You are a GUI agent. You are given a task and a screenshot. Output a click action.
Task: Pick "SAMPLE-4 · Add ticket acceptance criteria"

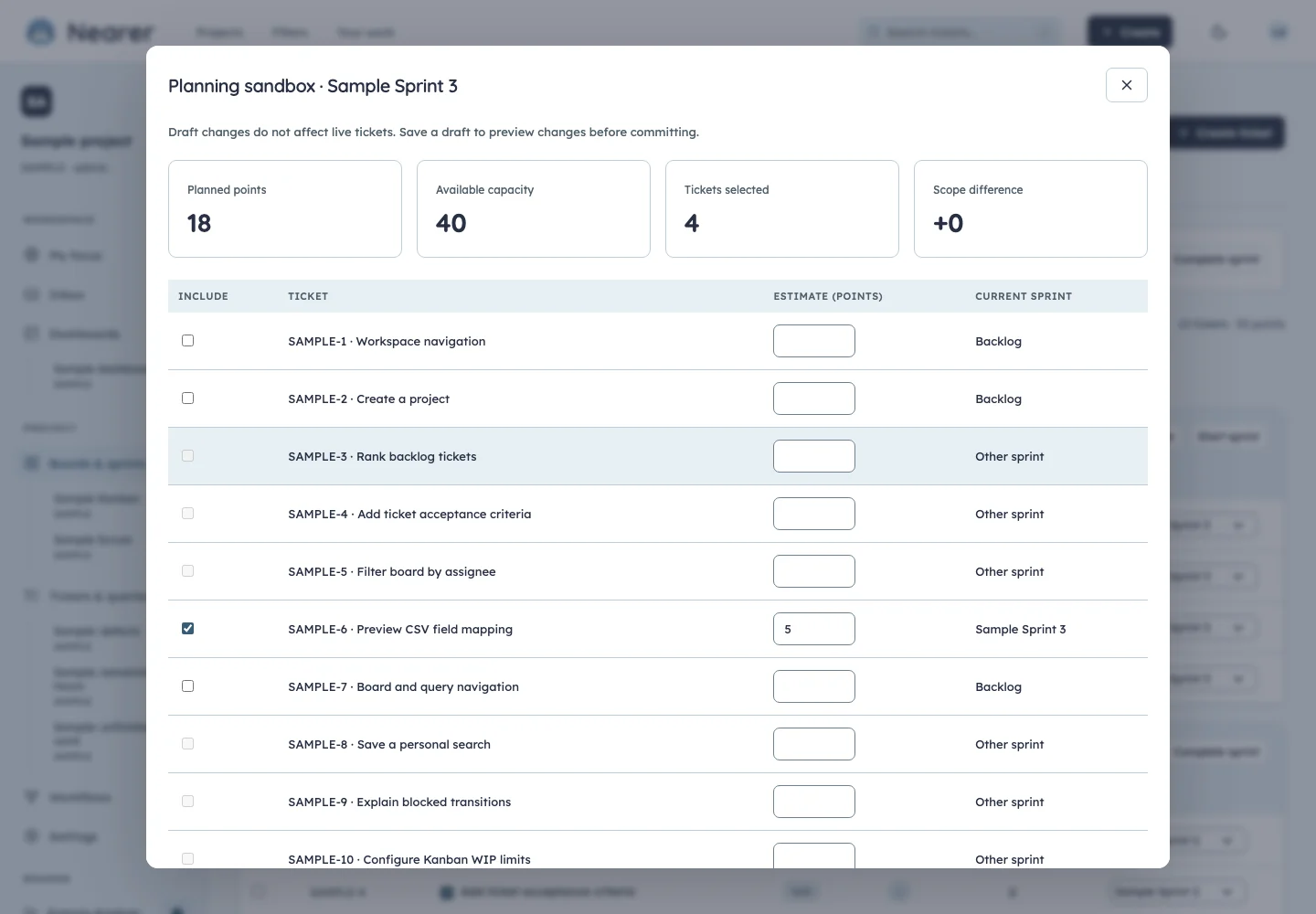click(409, 514)
